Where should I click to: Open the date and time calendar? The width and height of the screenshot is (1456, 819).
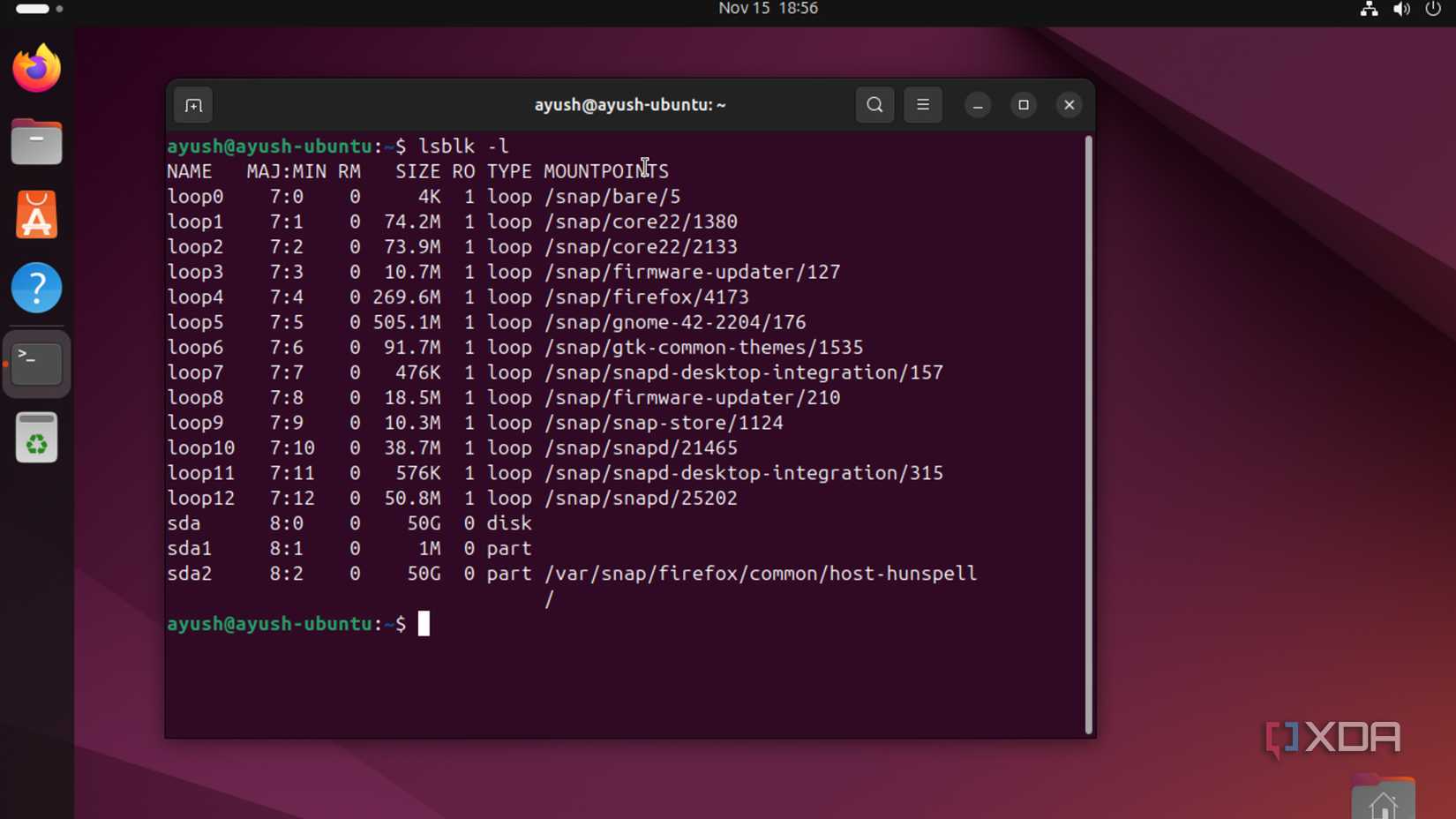click(768, 9)
